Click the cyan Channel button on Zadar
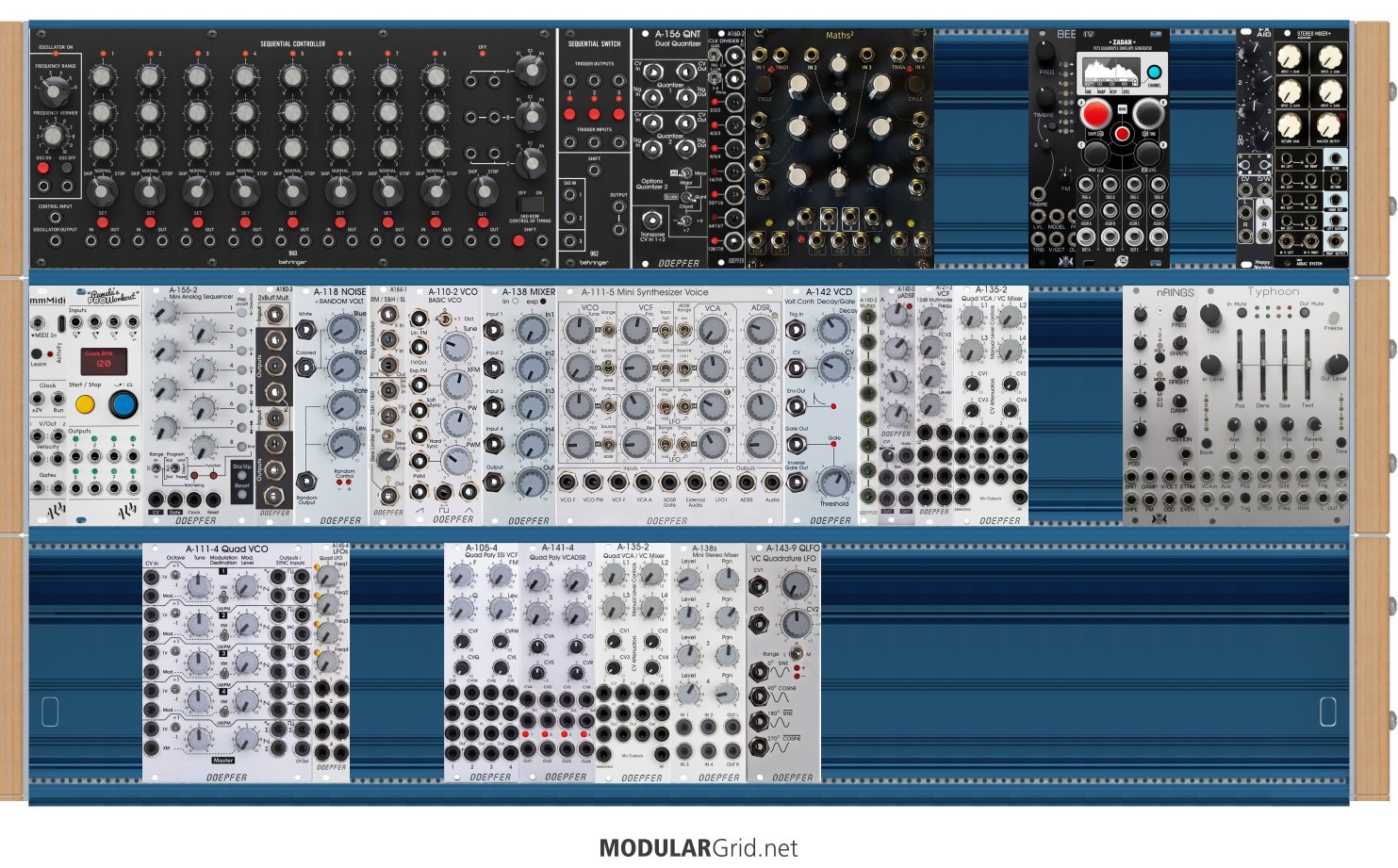This screenshot has width=1398, height=868. [x=1154, y=74]
